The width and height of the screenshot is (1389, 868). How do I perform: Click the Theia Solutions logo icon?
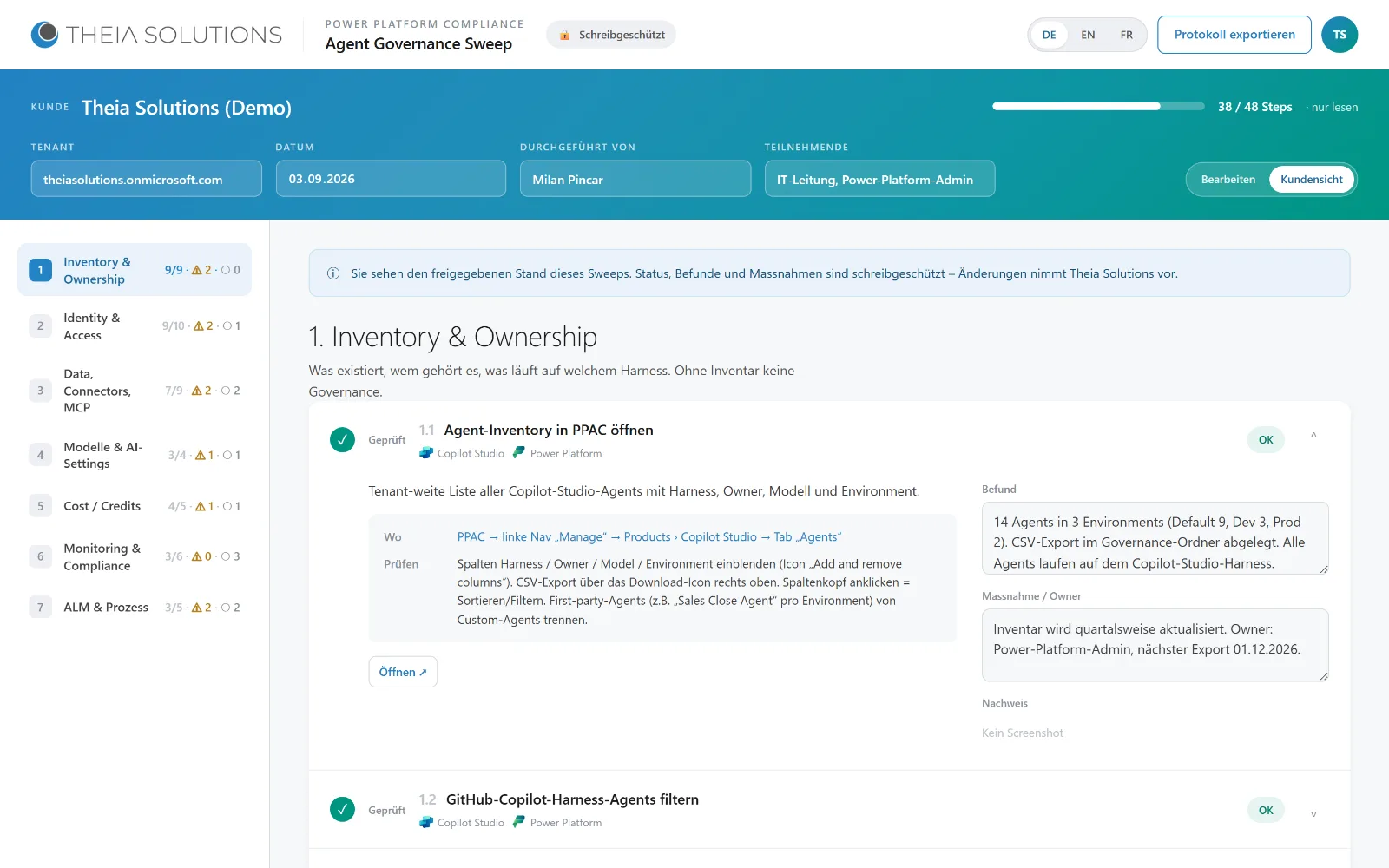(x=44, y=35)
